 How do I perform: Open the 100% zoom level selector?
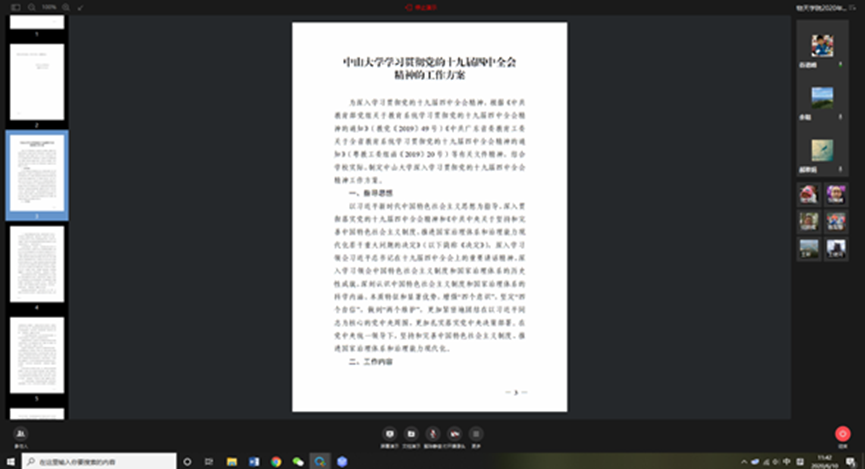coord(49,7)
